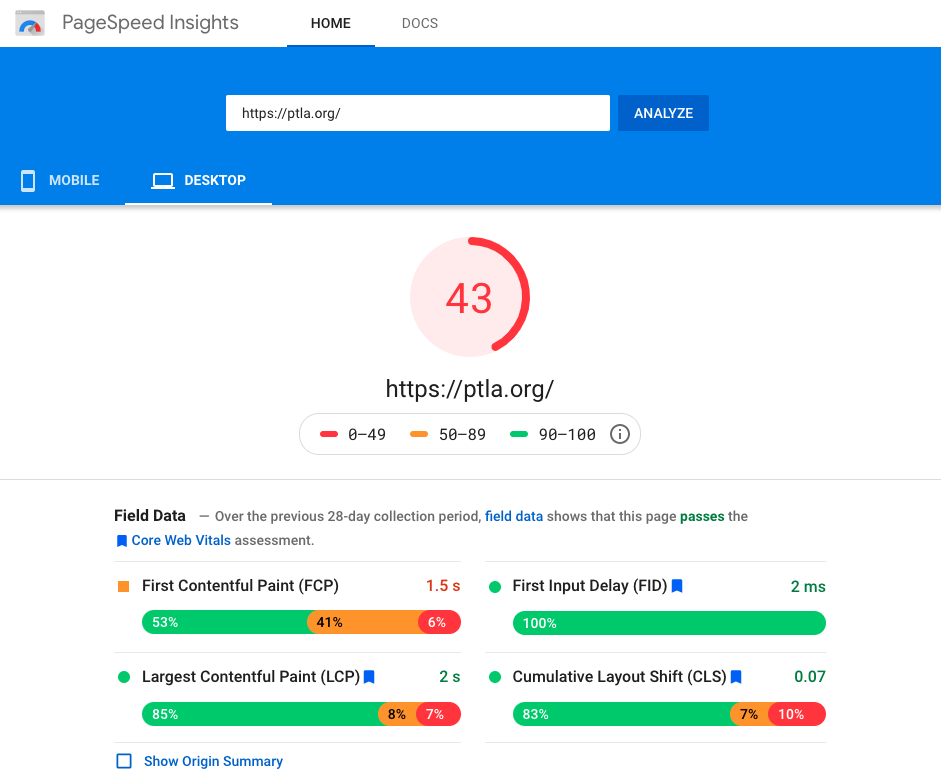This screenshot has height=781, width=941.
Task: Click FCP orange 41% bar segment
Action: pos(362,622)
